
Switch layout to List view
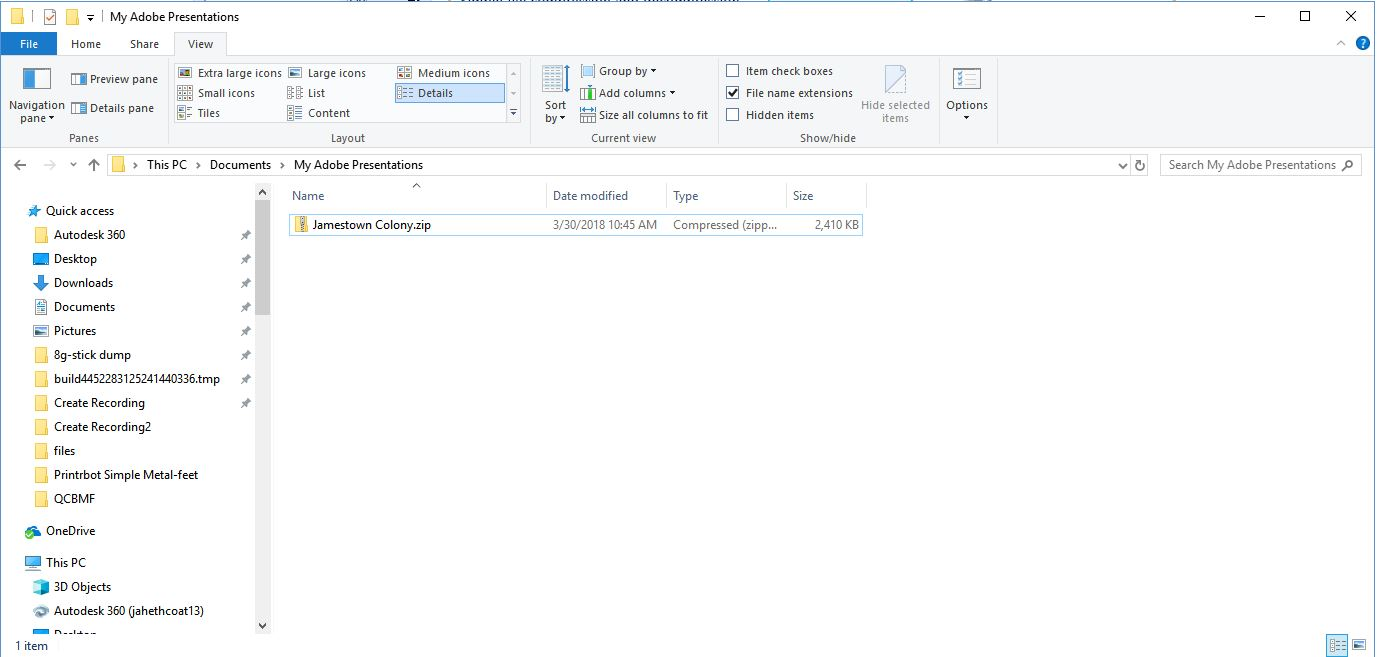[x=306, y=93]
